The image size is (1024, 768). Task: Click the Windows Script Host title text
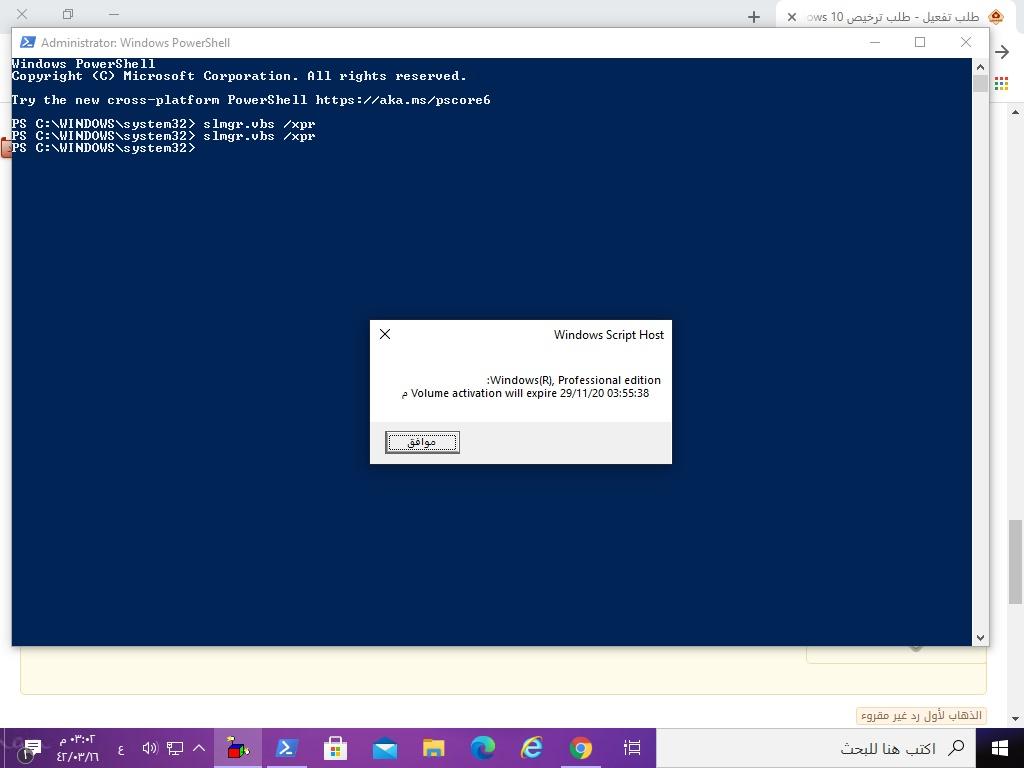click(609, 335)
